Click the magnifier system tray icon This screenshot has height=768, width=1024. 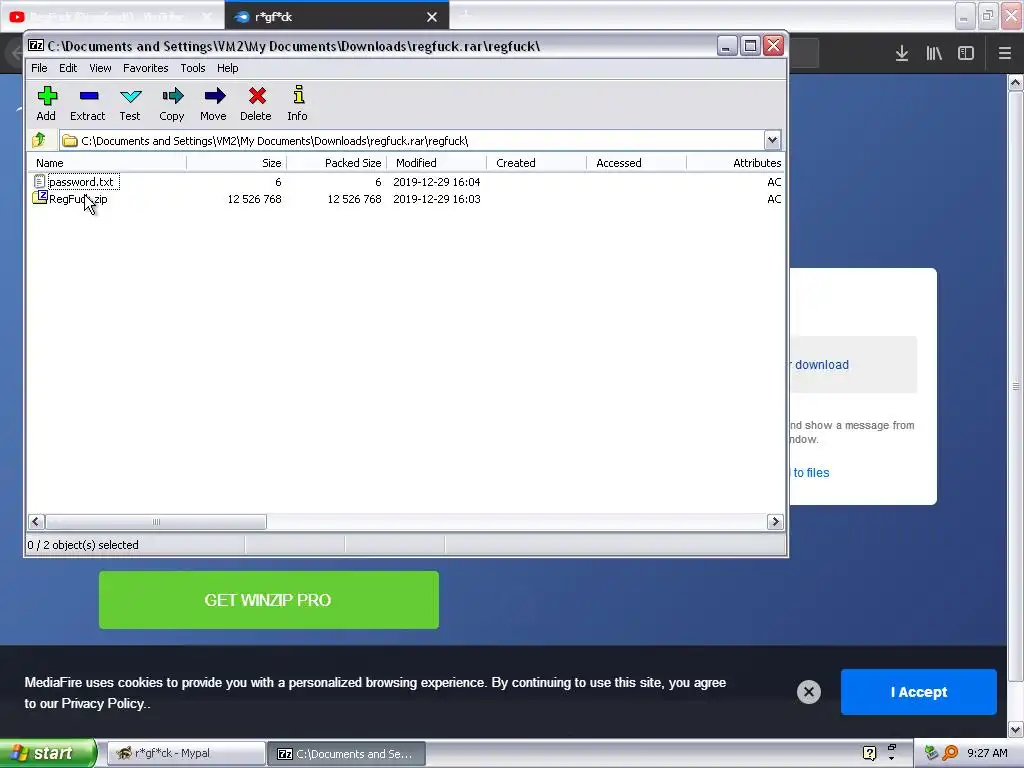(950, 753)
